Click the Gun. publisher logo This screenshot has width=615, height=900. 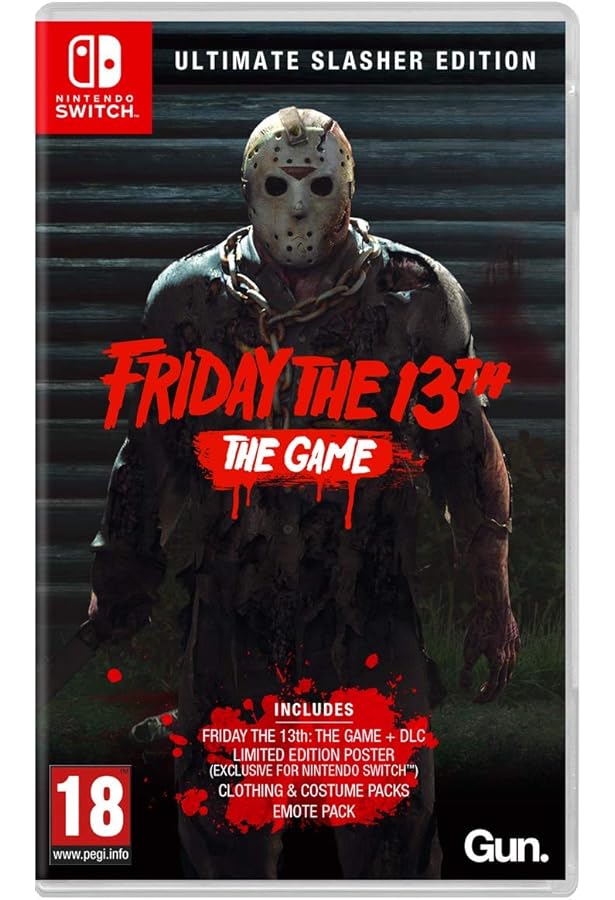click(506, 847)
